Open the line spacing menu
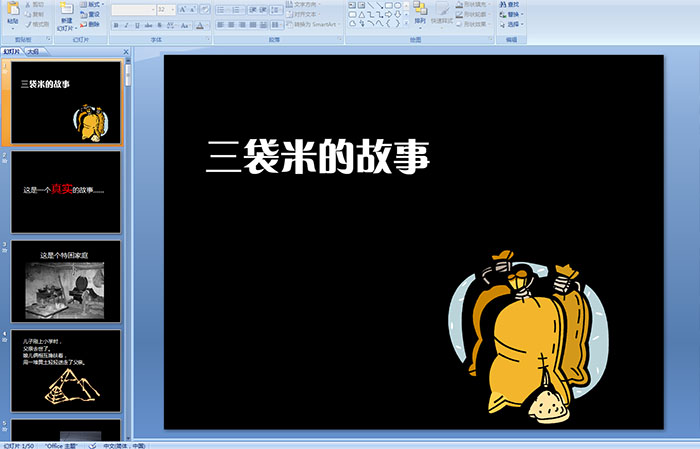 pos(276,9)
